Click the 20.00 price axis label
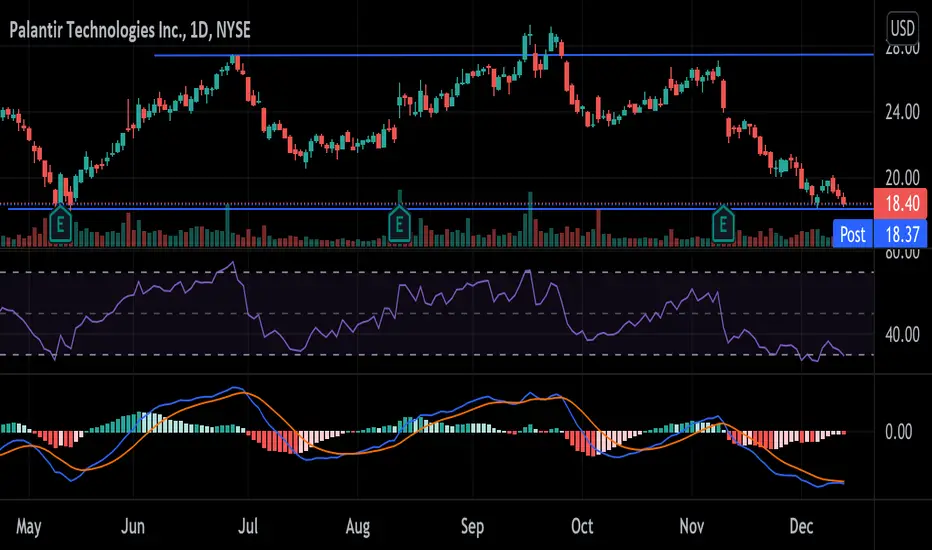Screen dimensions: 932x550 click(902, 177)
